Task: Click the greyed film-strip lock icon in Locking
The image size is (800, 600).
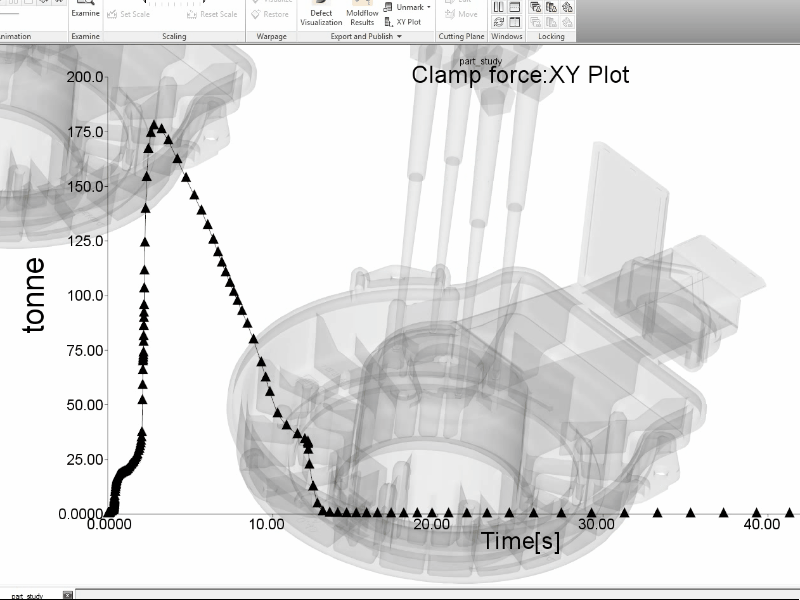Action: pos(551,22)
